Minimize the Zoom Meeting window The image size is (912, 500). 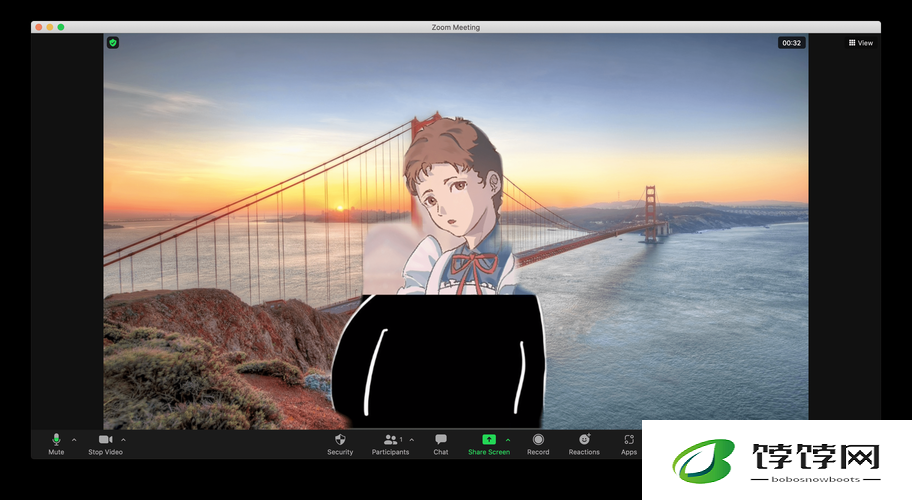[x=49, y=27]
